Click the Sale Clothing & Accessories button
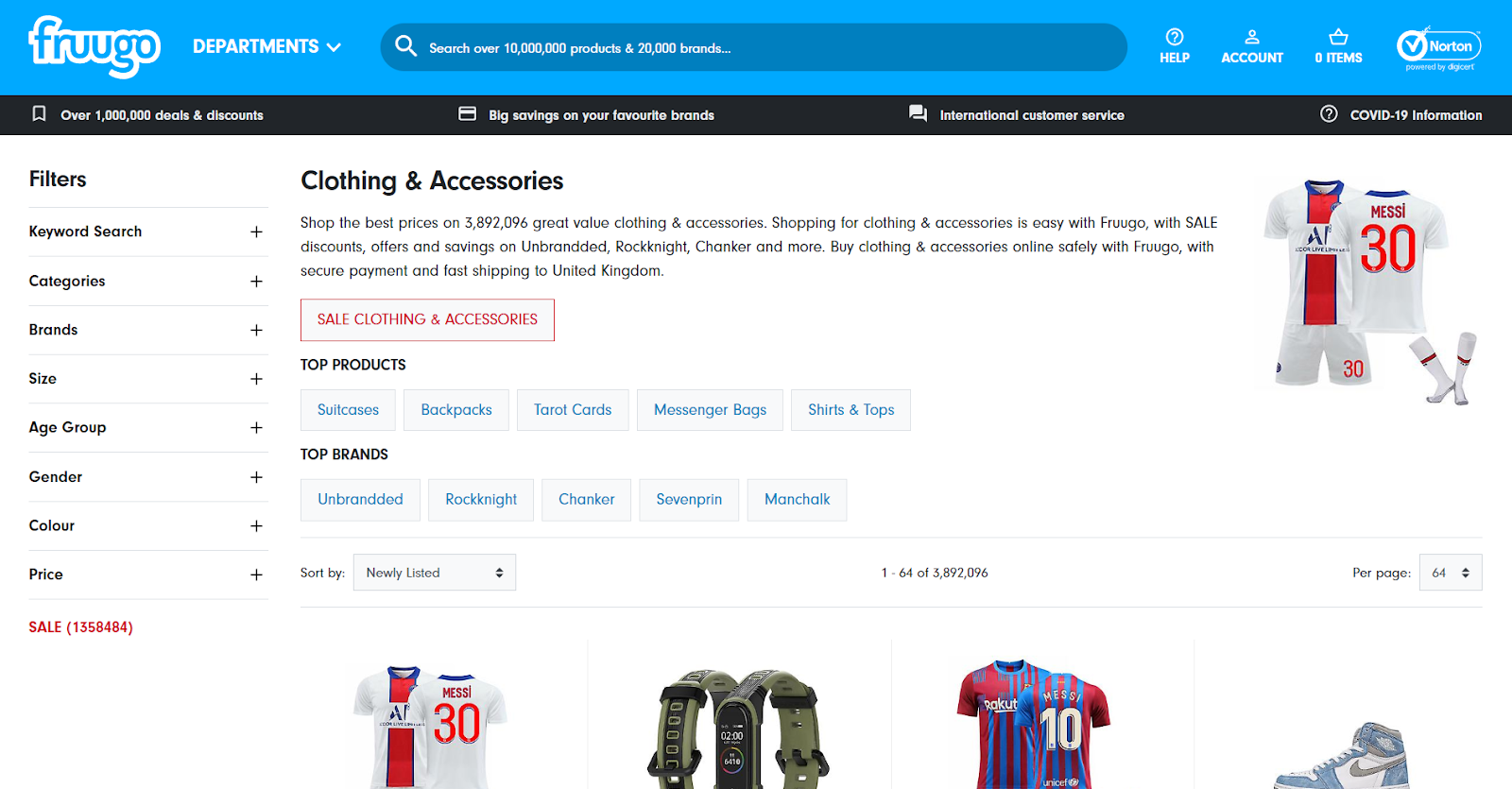Image resolution: width=1512 pixels, height=789 pixels. [x=427, y=319]
